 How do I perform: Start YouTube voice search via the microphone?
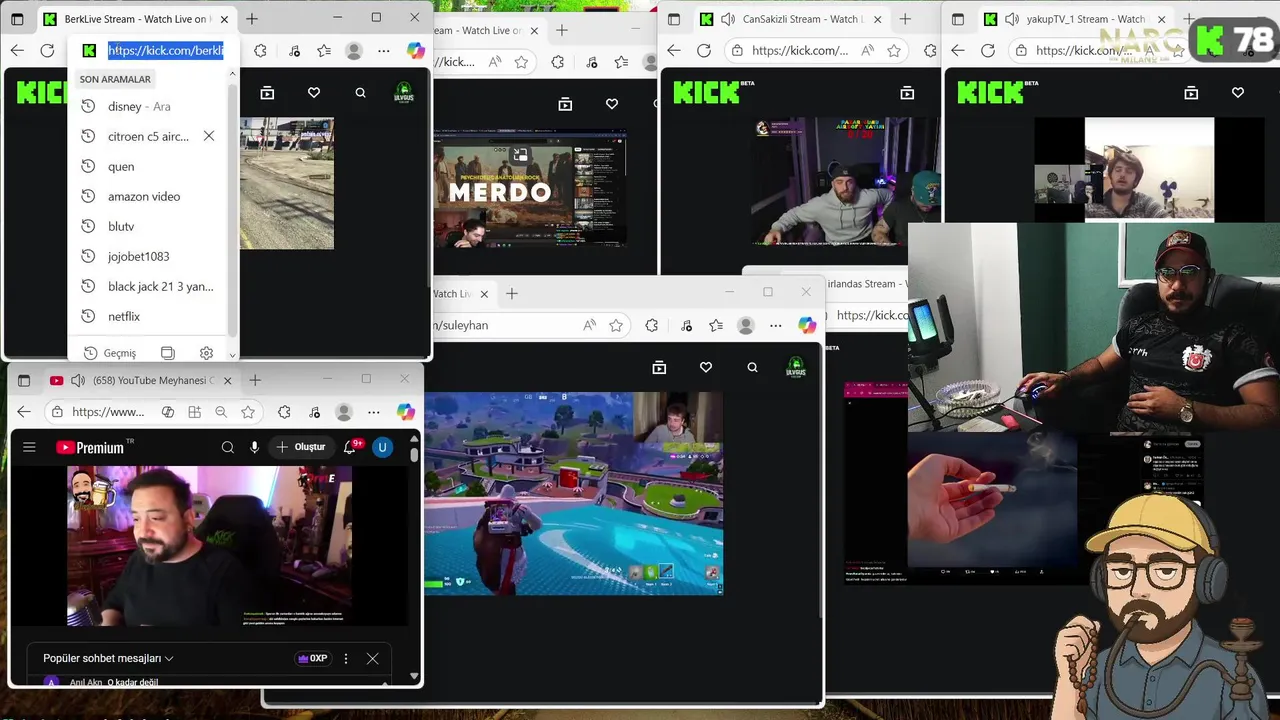click(x=254, y=447)
